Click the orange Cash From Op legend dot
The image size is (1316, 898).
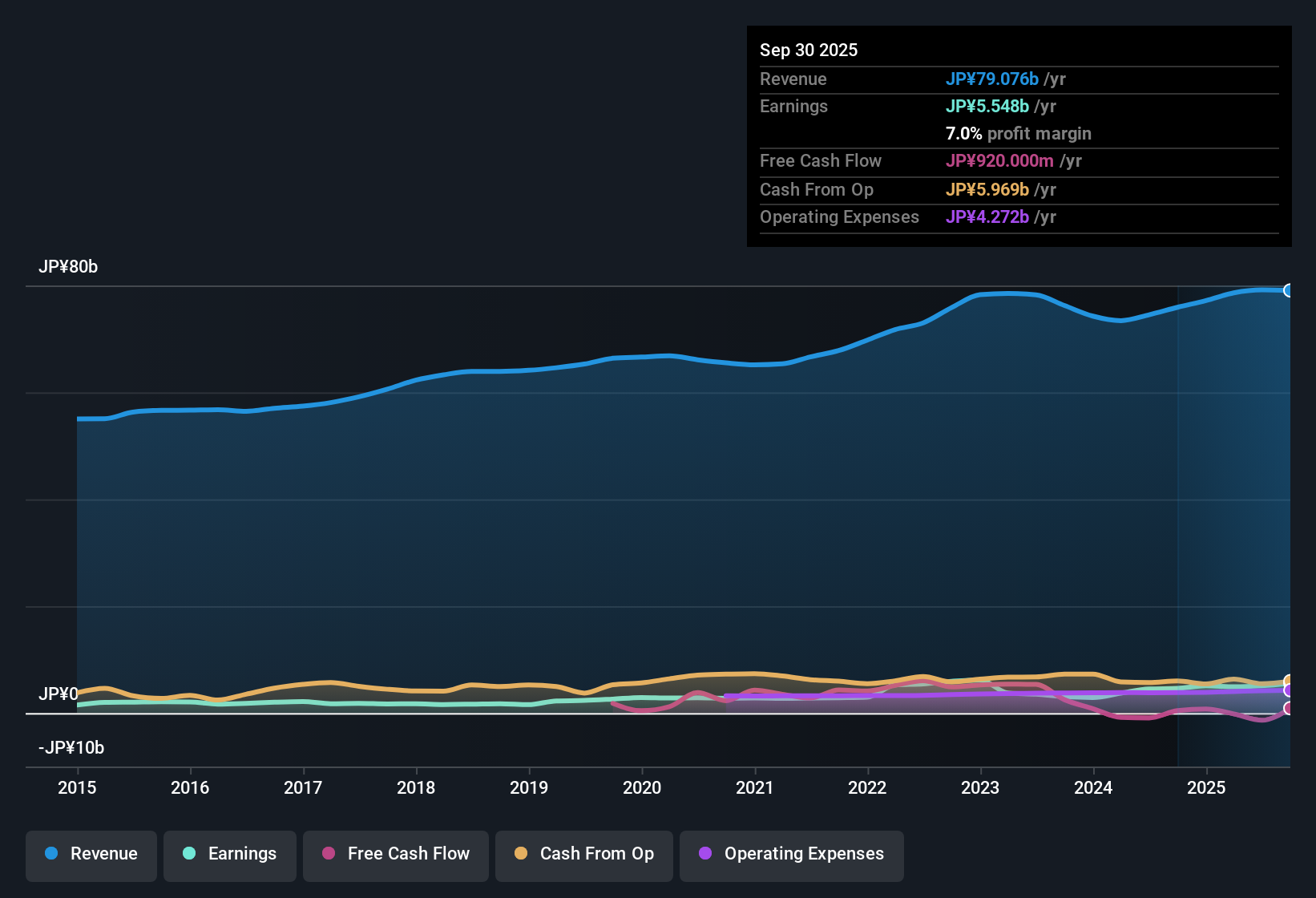(520, 854)
